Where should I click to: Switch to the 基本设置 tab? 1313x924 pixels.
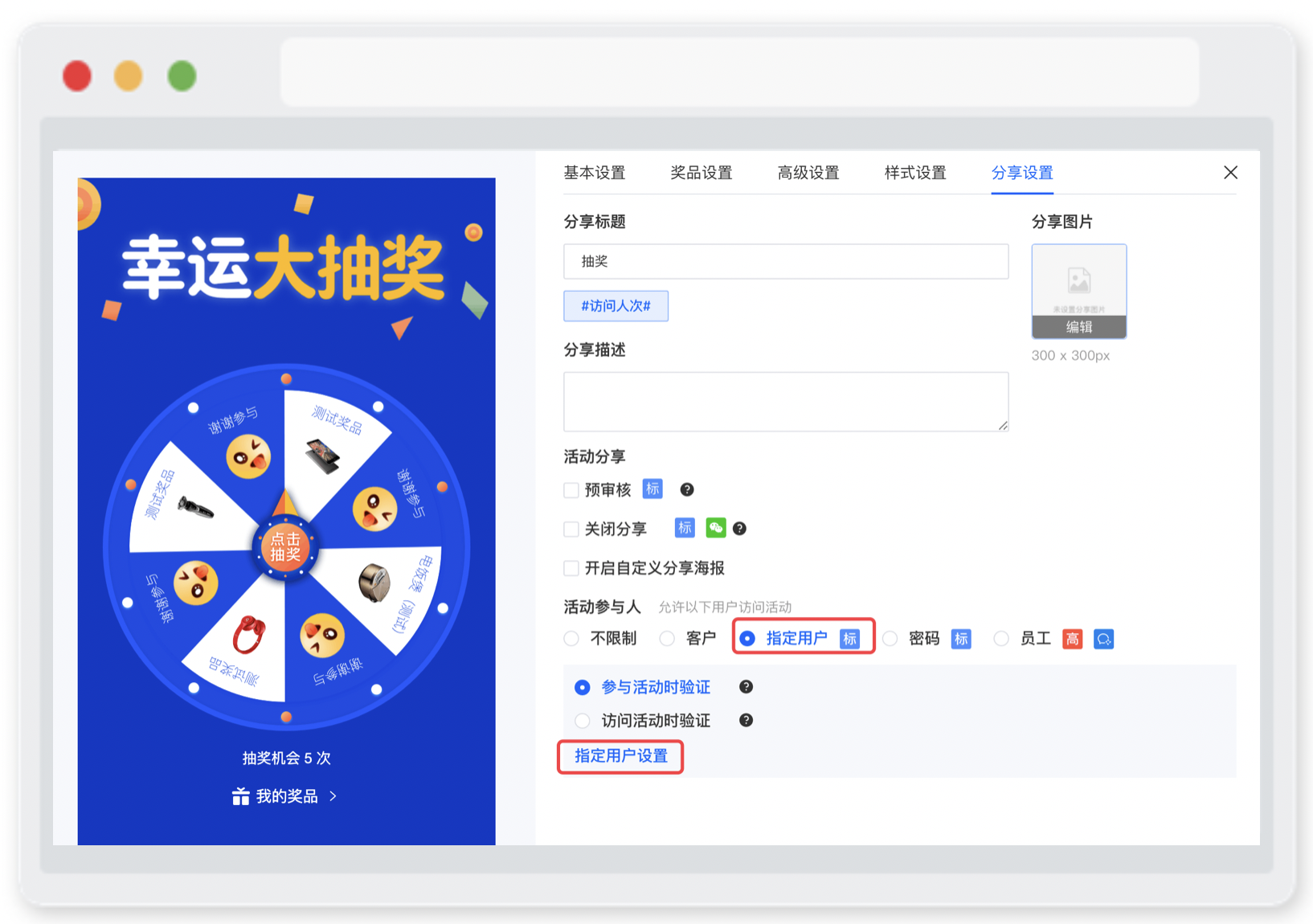coord(595,173)
